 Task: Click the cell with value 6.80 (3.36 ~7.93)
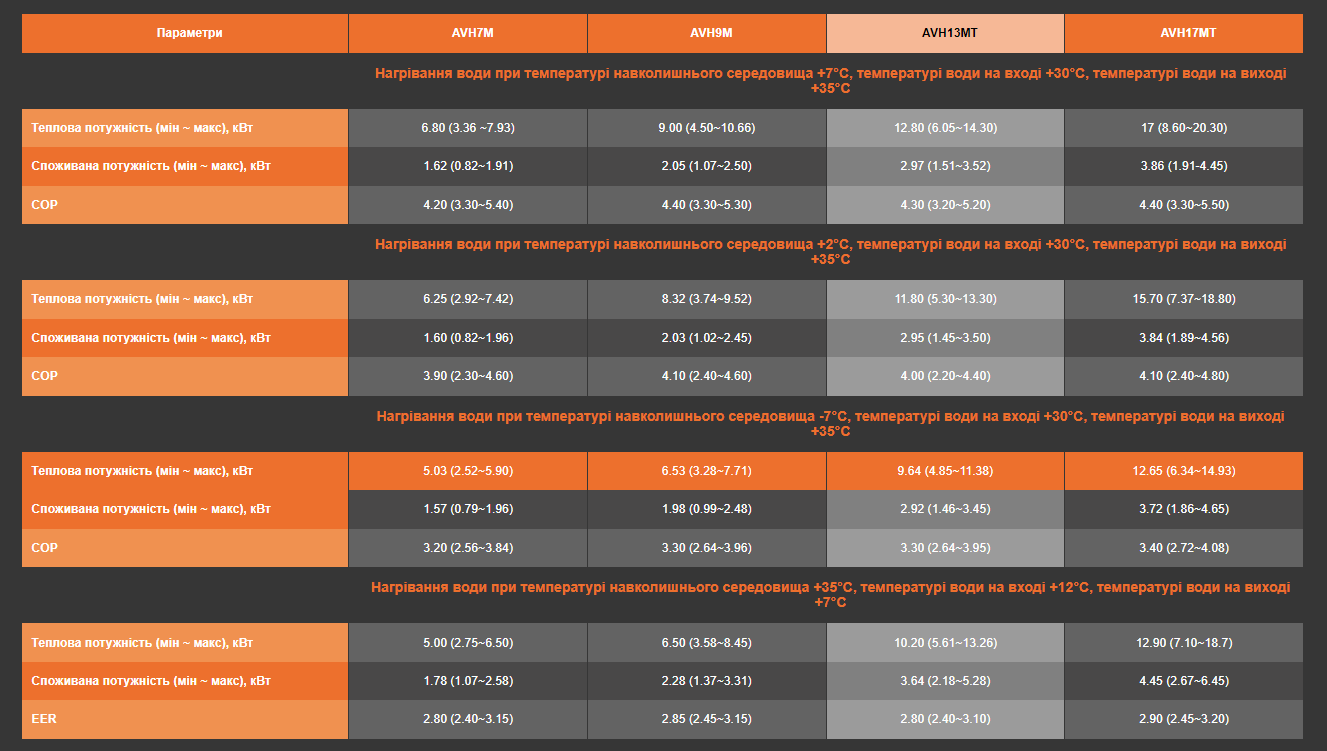click(x=467, y=128)
